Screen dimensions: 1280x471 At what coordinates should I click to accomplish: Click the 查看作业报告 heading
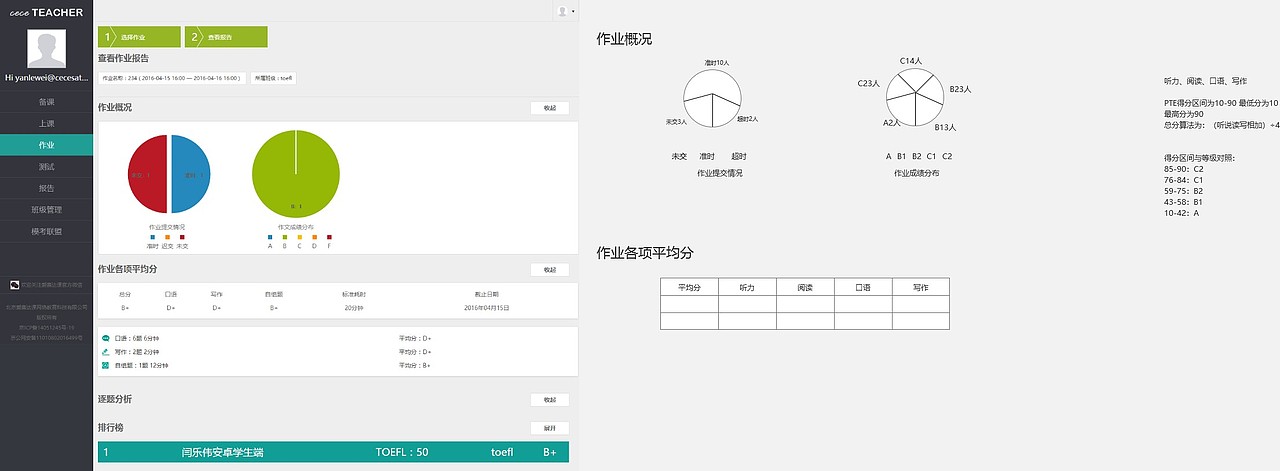pos(123,58)
